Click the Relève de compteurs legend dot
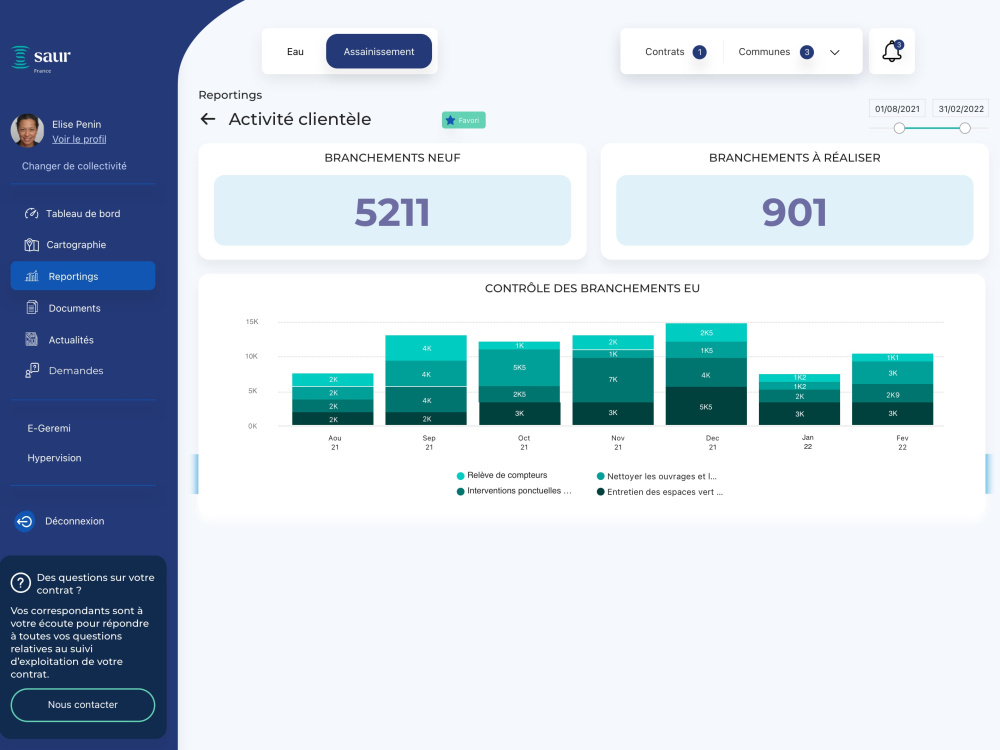Screen dimensions: 1000x750 click(x=460, y=476)
